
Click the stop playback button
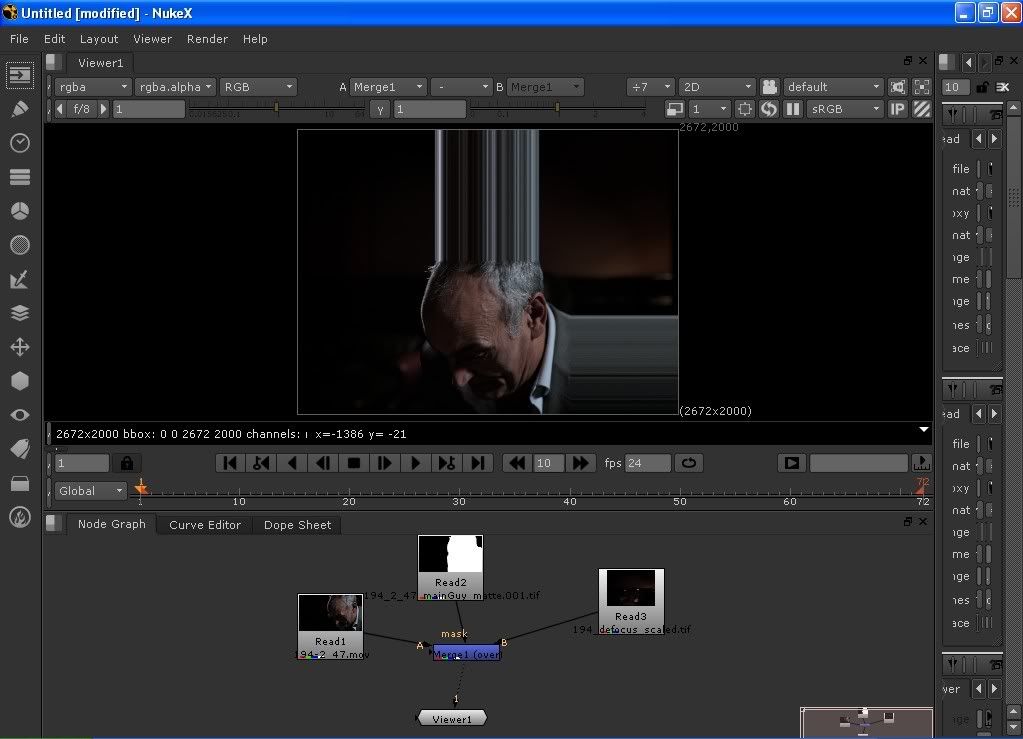pos(353,463)
